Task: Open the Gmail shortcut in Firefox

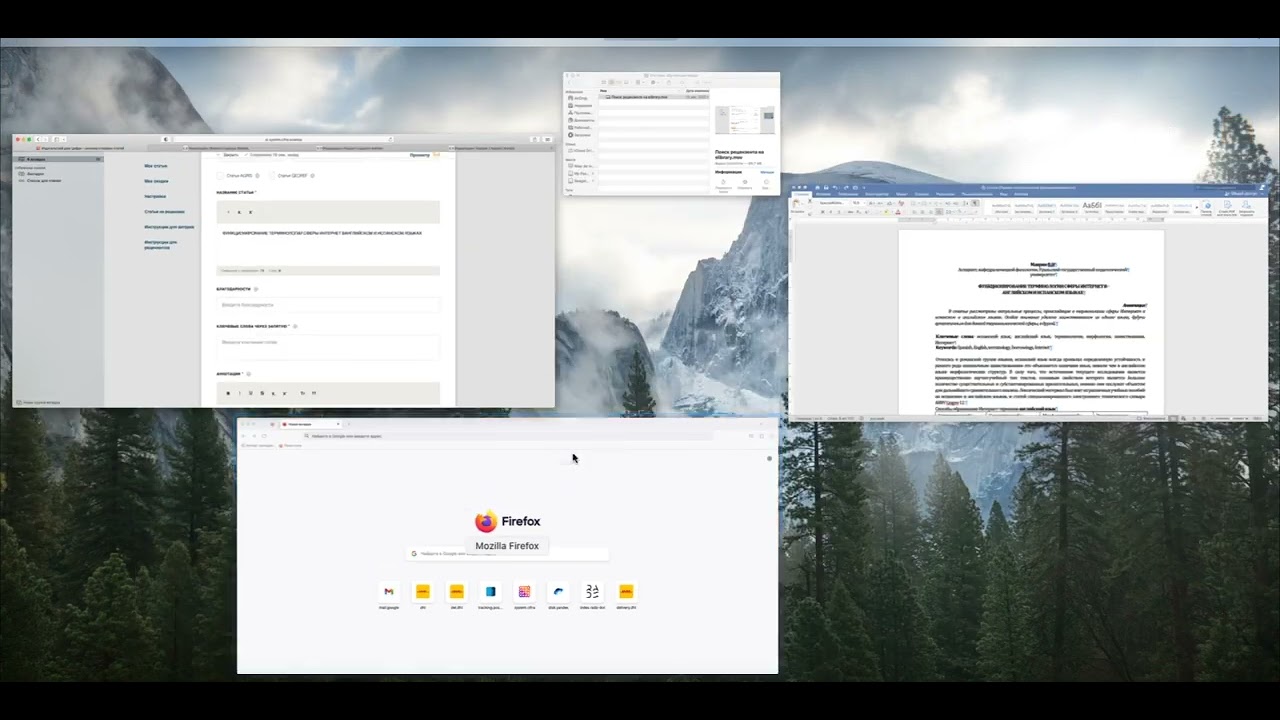Action: (389, 592)
